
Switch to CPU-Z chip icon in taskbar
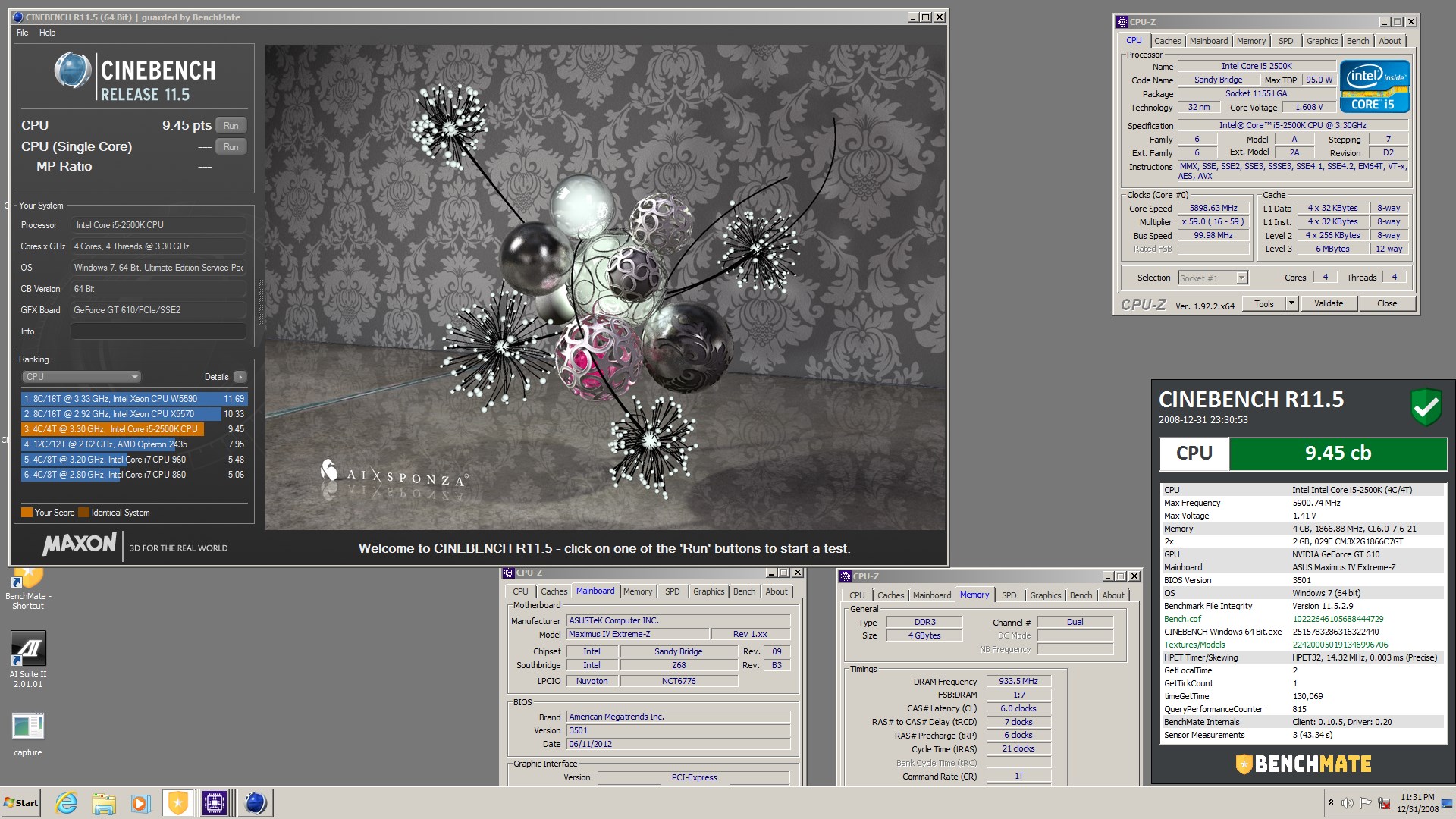215,802
